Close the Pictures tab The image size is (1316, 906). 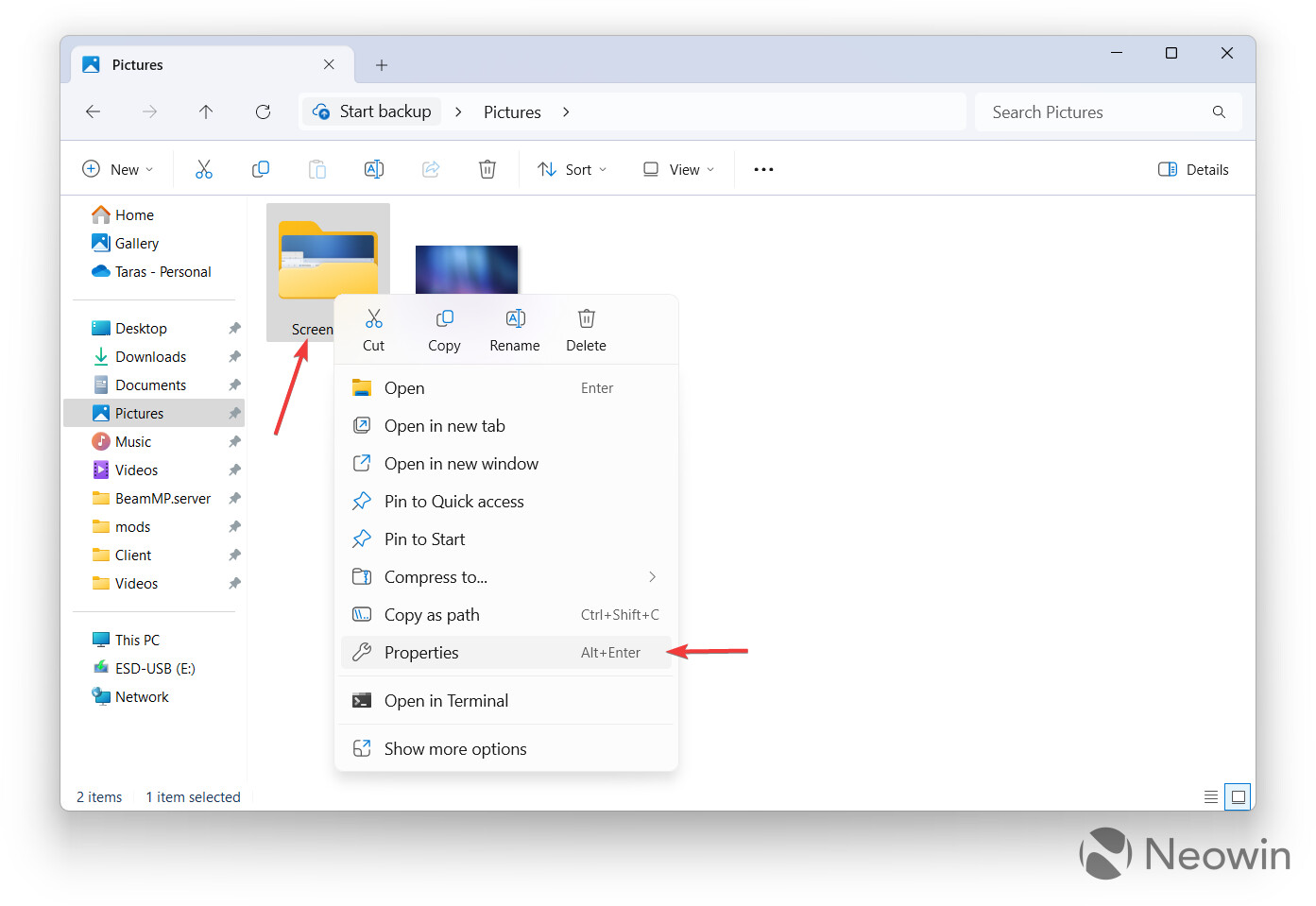(x=329, y=64)
